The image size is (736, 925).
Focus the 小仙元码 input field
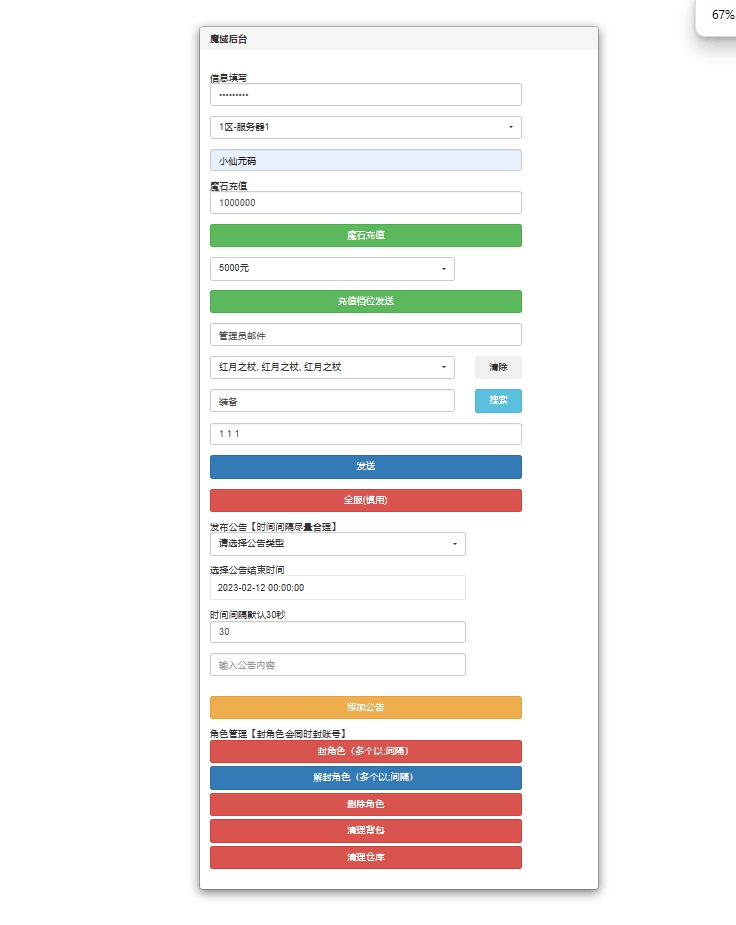(366, 160)
